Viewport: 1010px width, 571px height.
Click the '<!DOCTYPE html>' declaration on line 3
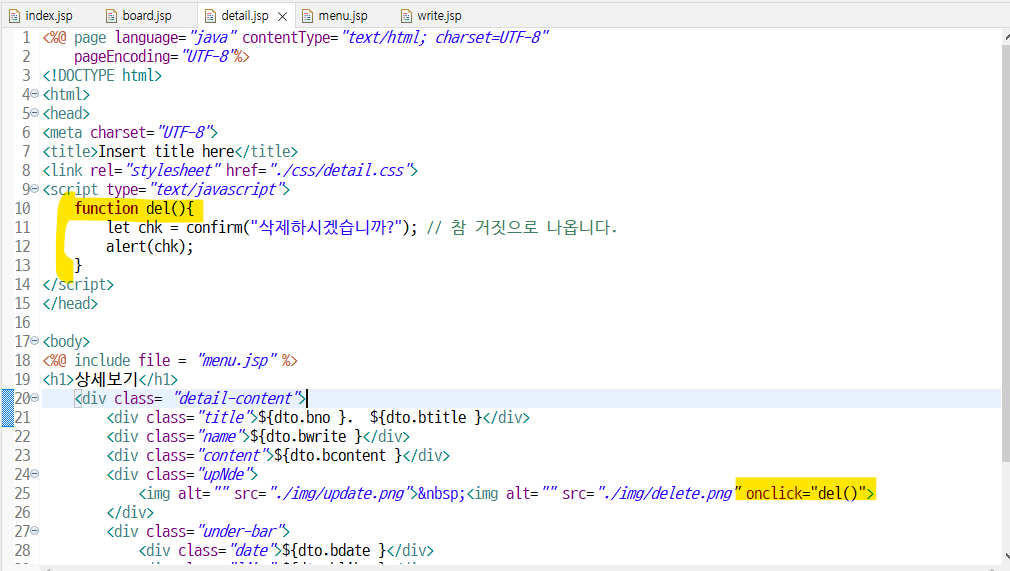[x=102, y=75]
